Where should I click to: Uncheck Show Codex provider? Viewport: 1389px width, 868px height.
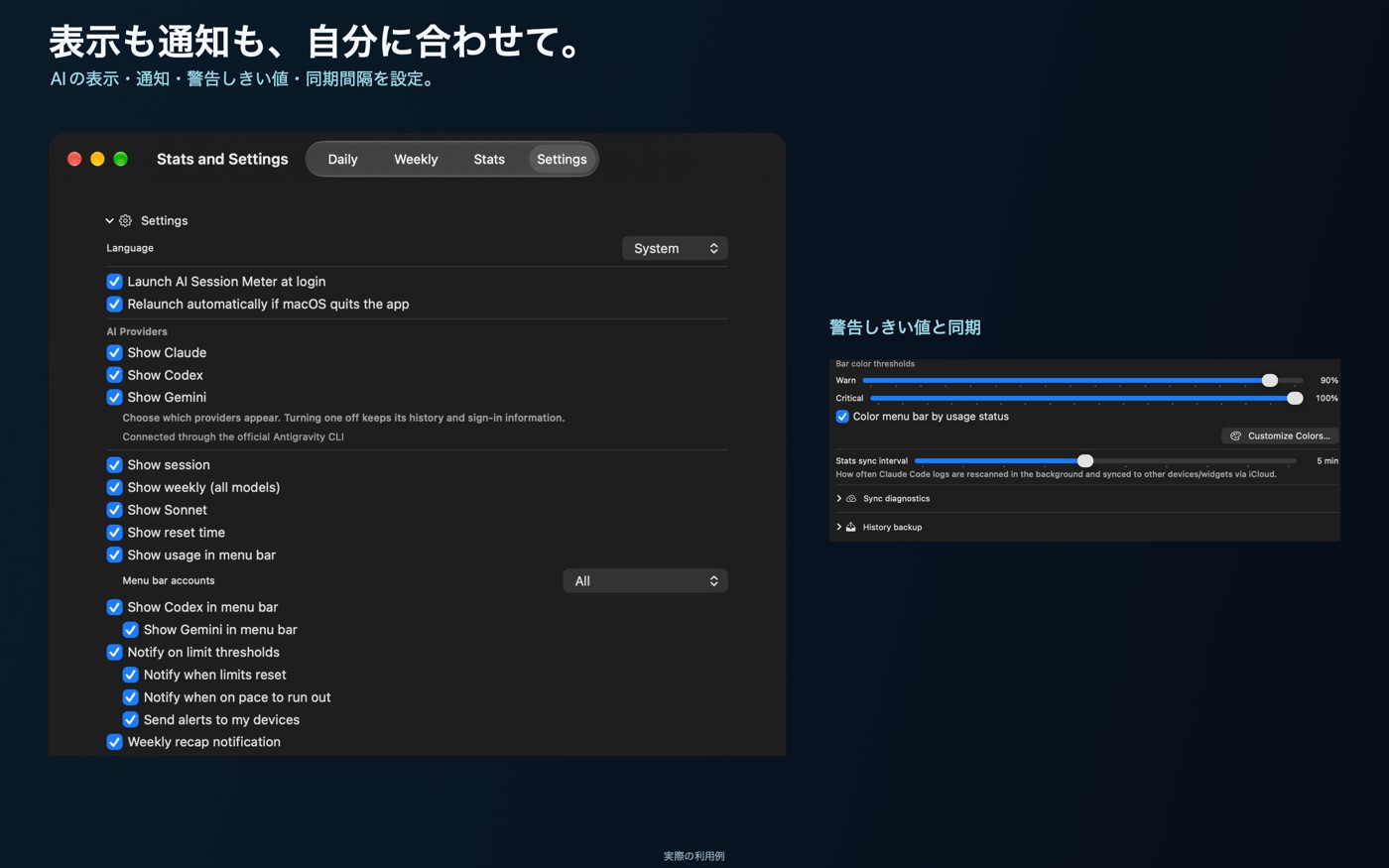tap(114, 375)
